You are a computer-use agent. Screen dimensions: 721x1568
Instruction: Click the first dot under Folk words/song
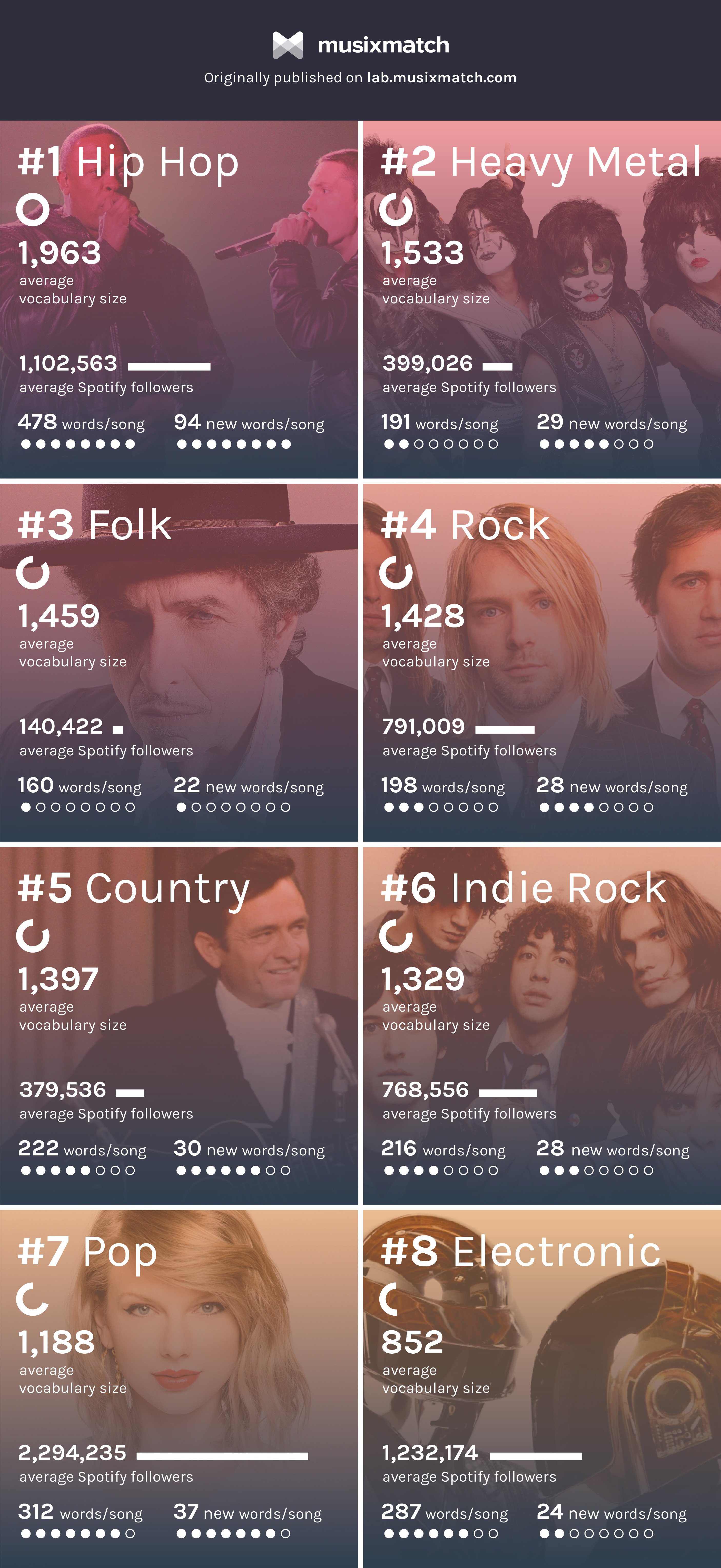click(26, 807)
